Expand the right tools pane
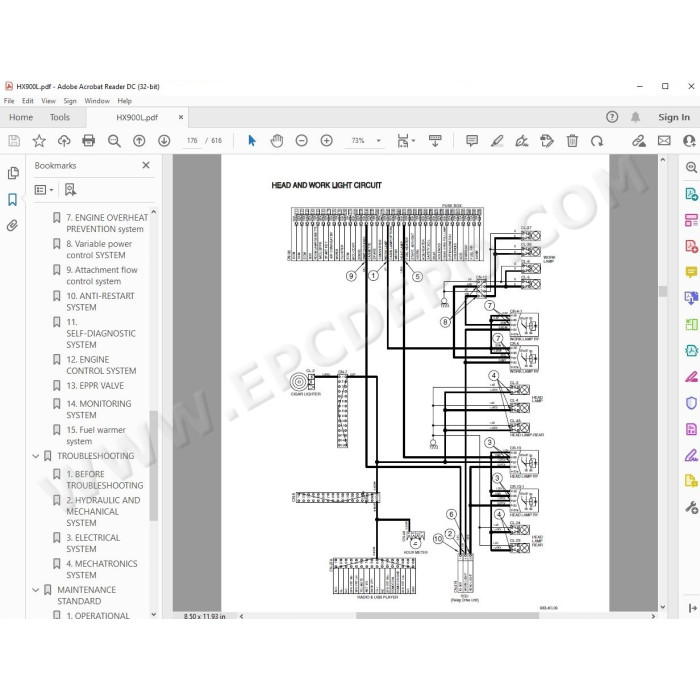This screenshot has width=700, height=700. tap(692, 608)
